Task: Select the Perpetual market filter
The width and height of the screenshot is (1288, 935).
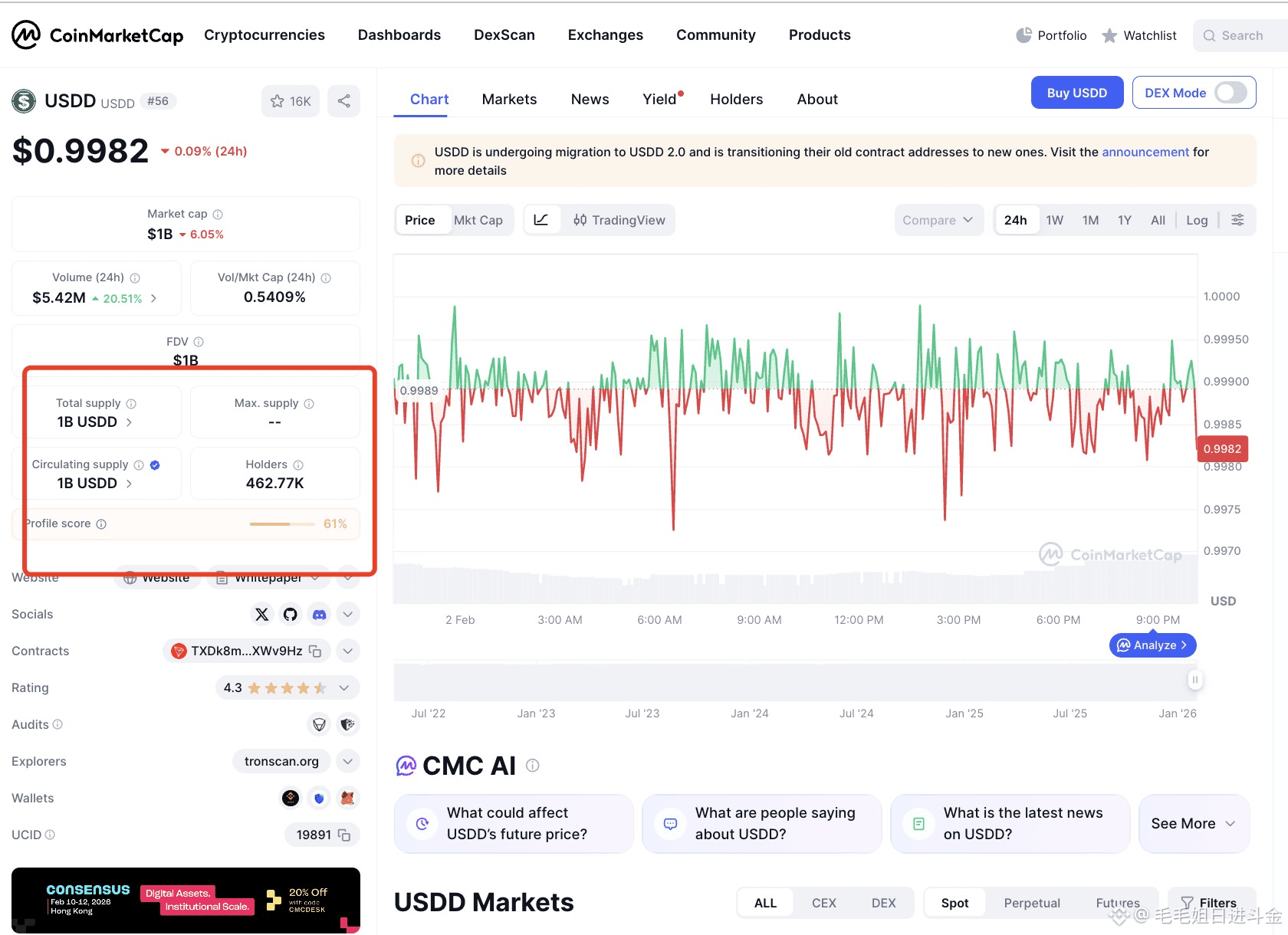Action: (x=1032, y=903)
